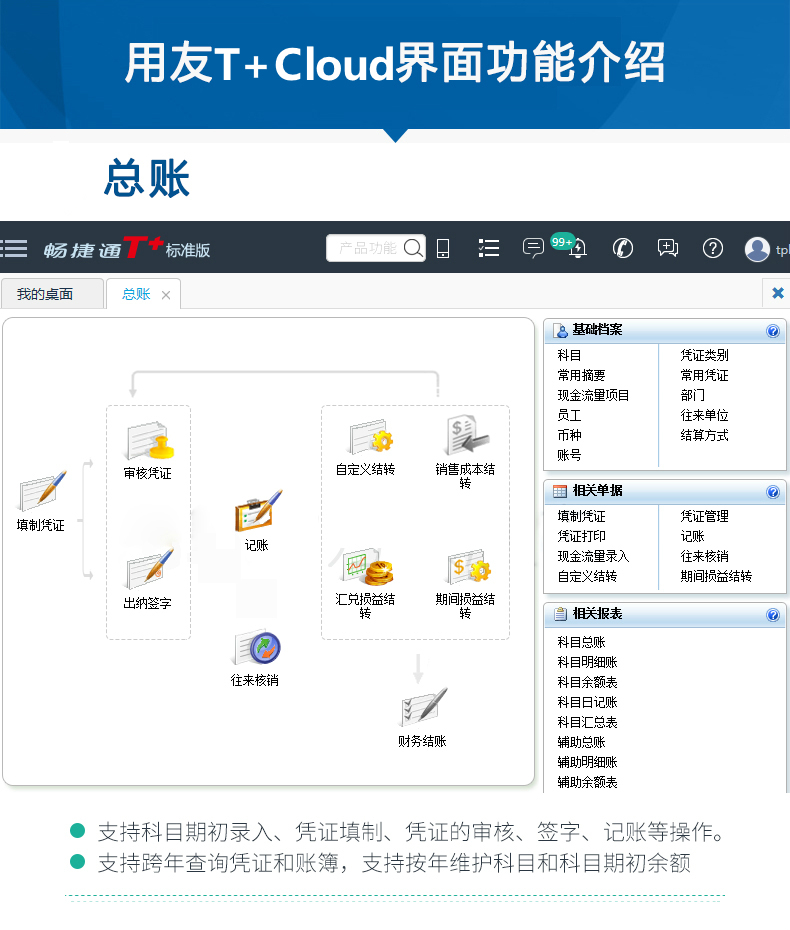Viewport: 790px width, 930px height.
Task: Open 科目汇总表 report
Action: [x=587, y=722]
